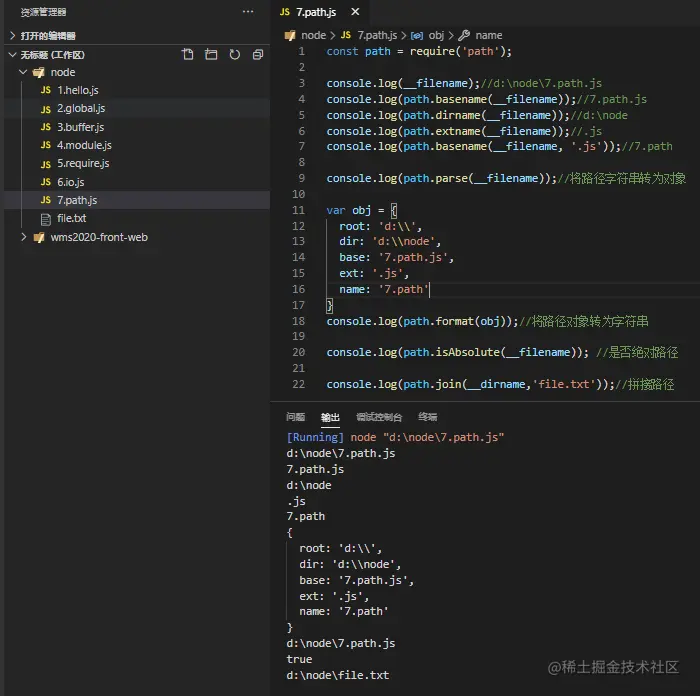Click the [Running] line in output
This screenshot has height=696, width=700.
(x=395, y=437)
